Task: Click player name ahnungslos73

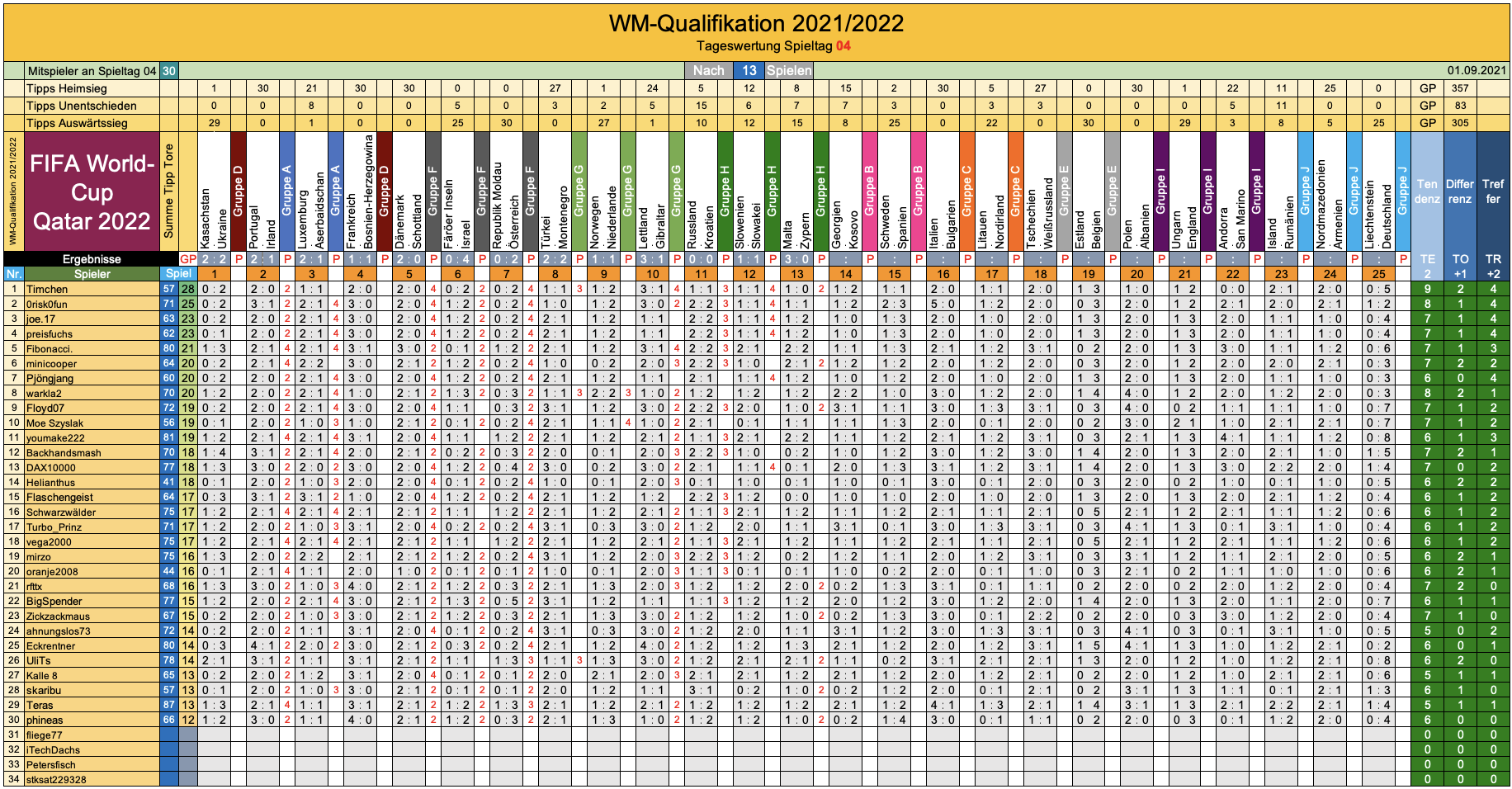Action: tap(59, 631)
